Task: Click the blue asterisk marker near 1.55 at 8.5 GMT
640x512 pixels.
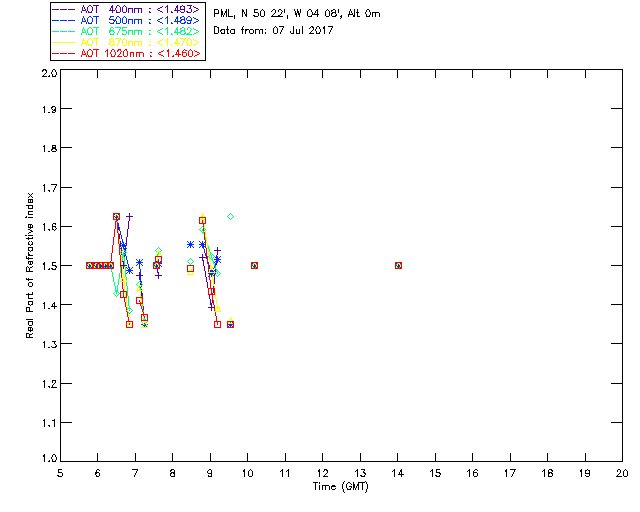Action: coord(190,245)
